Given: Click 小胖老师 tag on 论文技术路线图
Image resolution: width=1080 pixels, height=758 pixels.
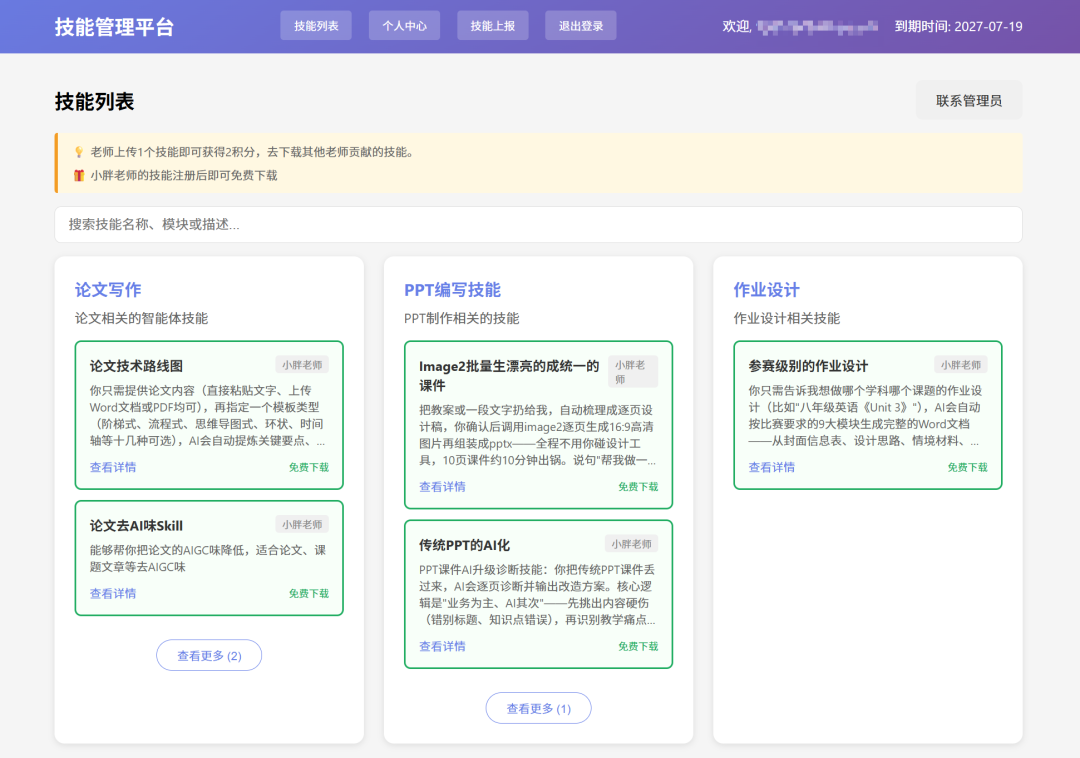Looking at the screenshot, I should tap(302, 365).
